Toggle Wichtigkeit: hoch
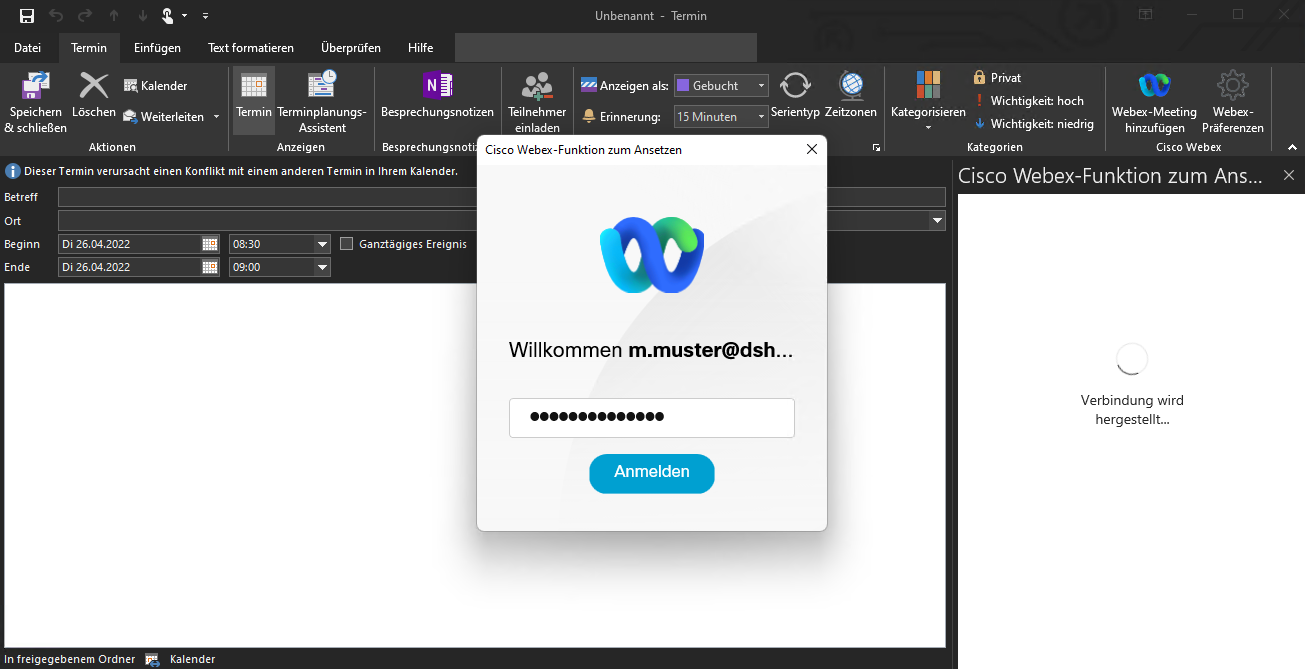This screenshot has width=1305, height=669. pos(1029,101)
